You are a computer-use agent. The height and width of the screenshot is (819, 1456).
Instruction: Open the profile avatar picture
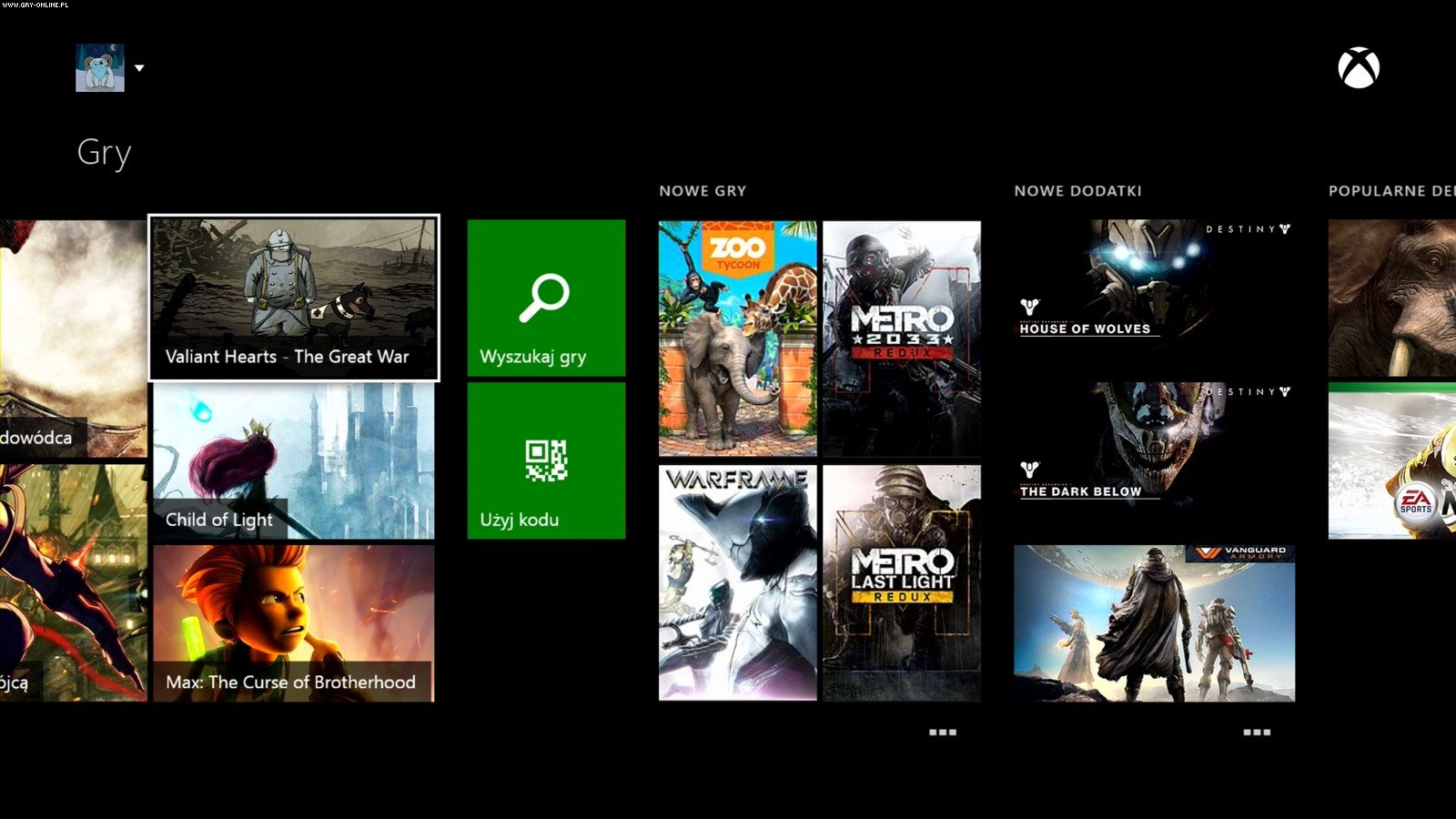pyautogui.click(x=99, y=68)
